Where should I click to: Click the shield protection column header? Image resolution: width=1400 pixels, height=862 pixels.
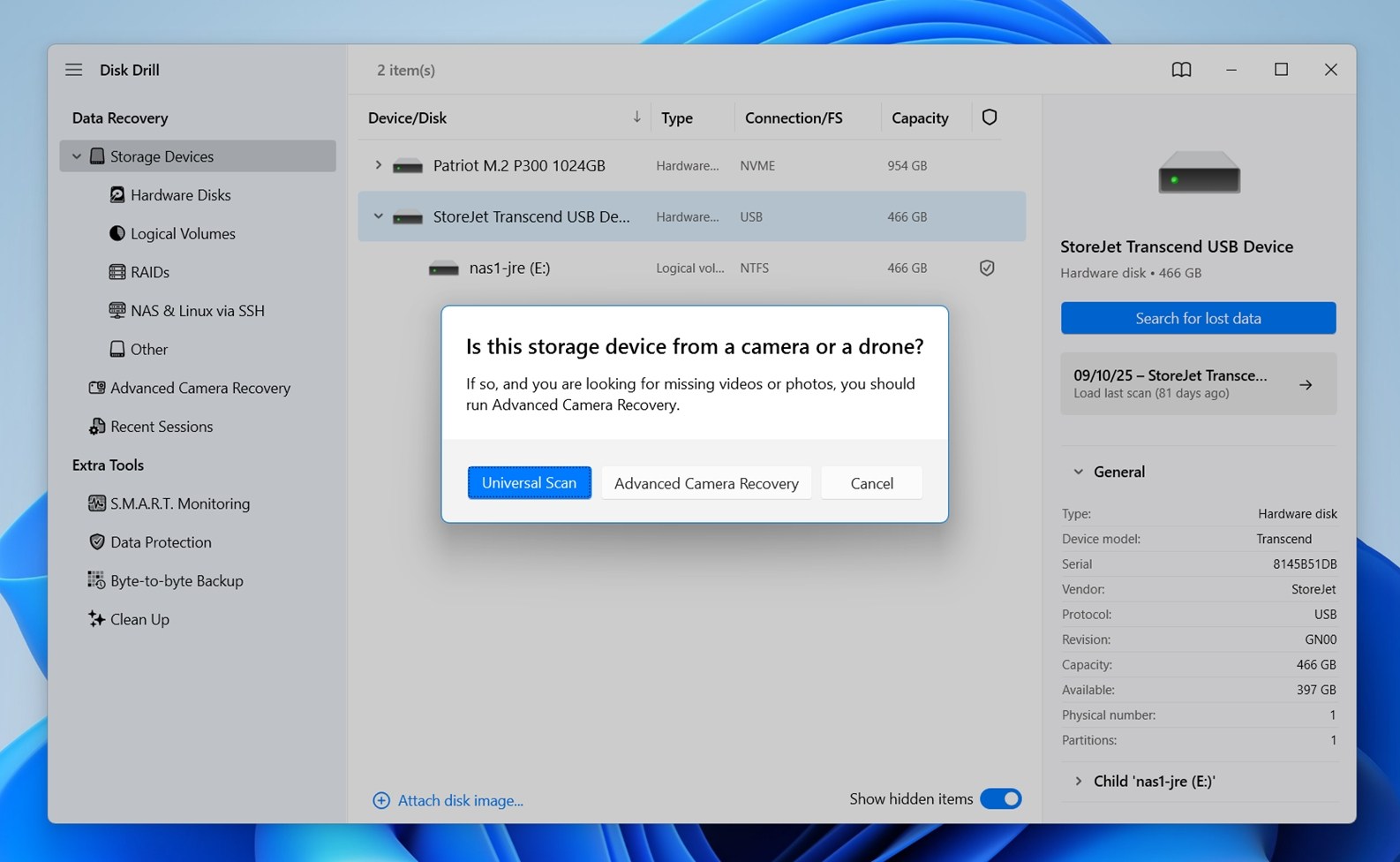(x=989, y=117)
